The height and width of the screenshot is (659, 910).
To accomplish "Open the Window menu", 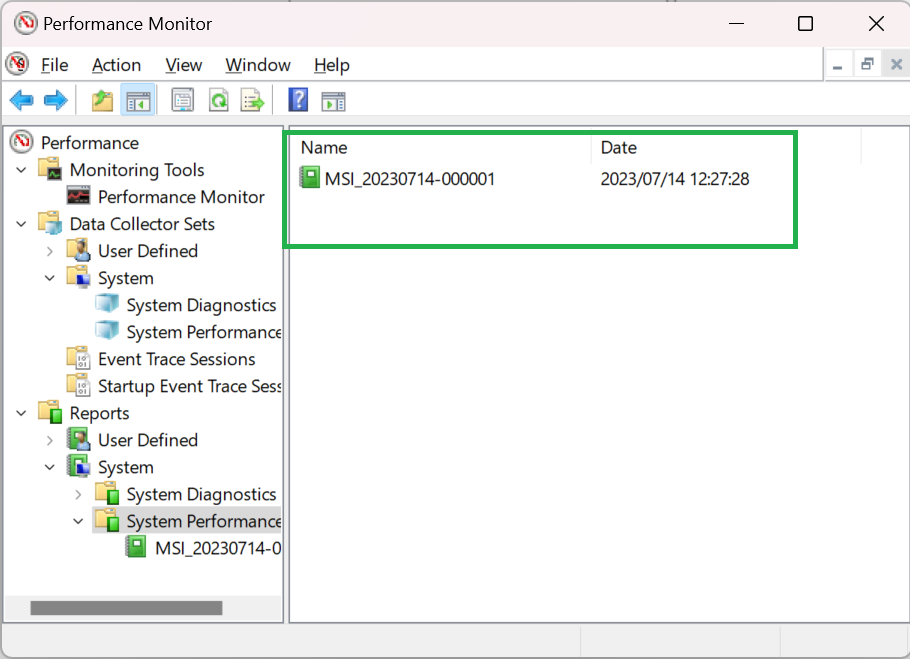I will 257,64.
